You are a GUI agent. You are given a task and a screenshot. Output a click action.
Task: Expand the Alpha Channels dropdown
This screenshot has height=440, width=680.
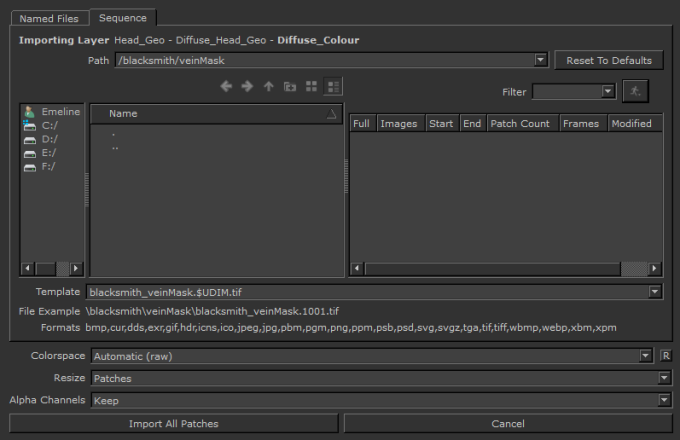(664, 400)
